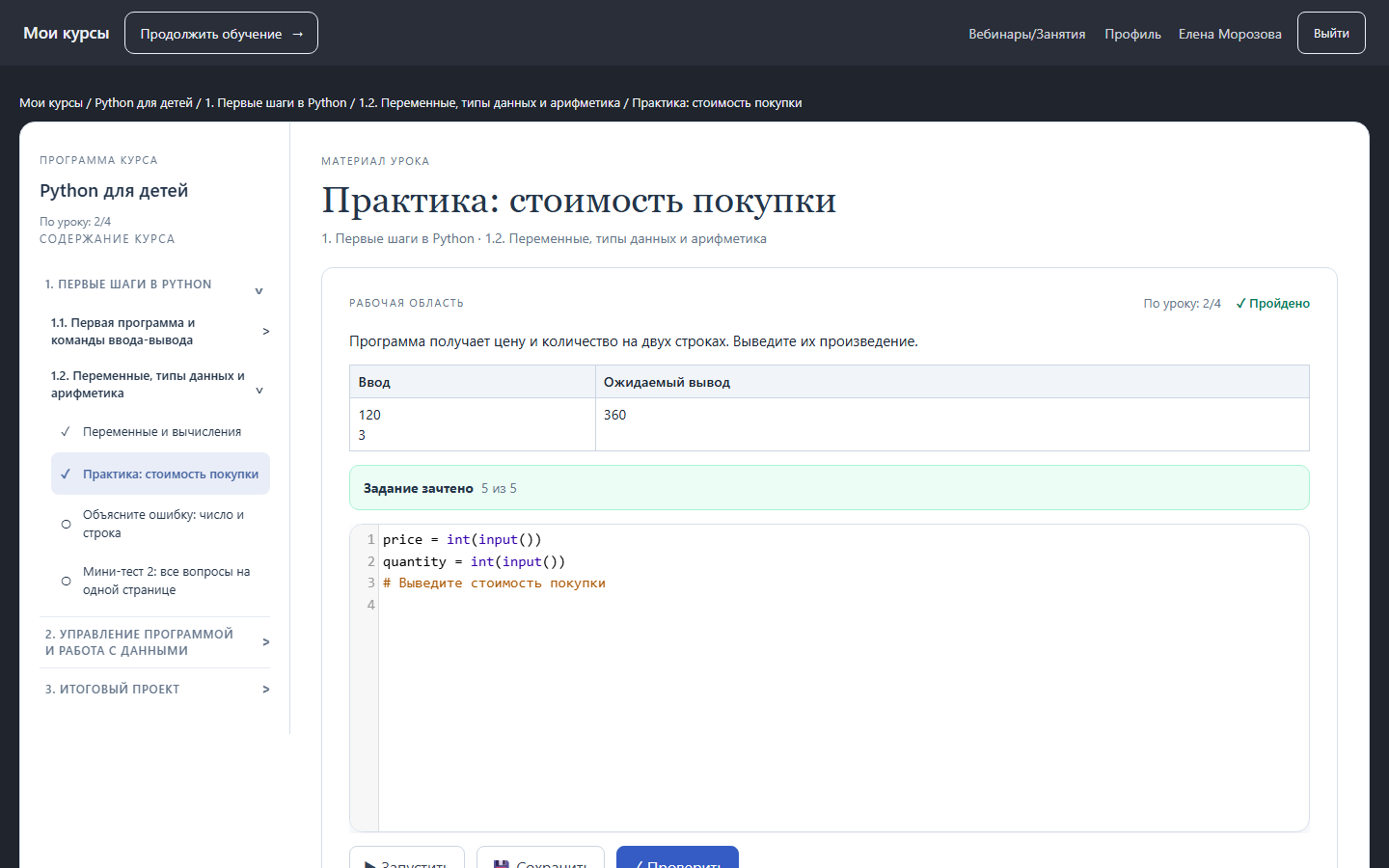Open lesson Объясните ошибку: число и строка
This screenshot has height=868, width=1389.
164,524
